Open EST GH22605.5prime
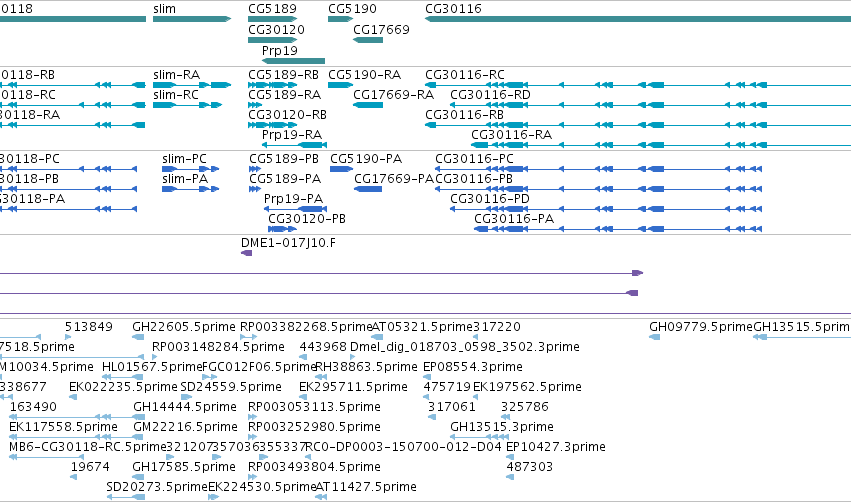 click(x=184, y=327)
